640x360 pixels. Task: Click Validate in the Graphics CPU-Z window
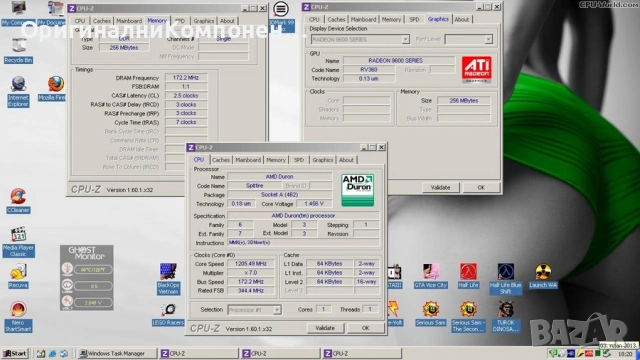coord(440,188)
